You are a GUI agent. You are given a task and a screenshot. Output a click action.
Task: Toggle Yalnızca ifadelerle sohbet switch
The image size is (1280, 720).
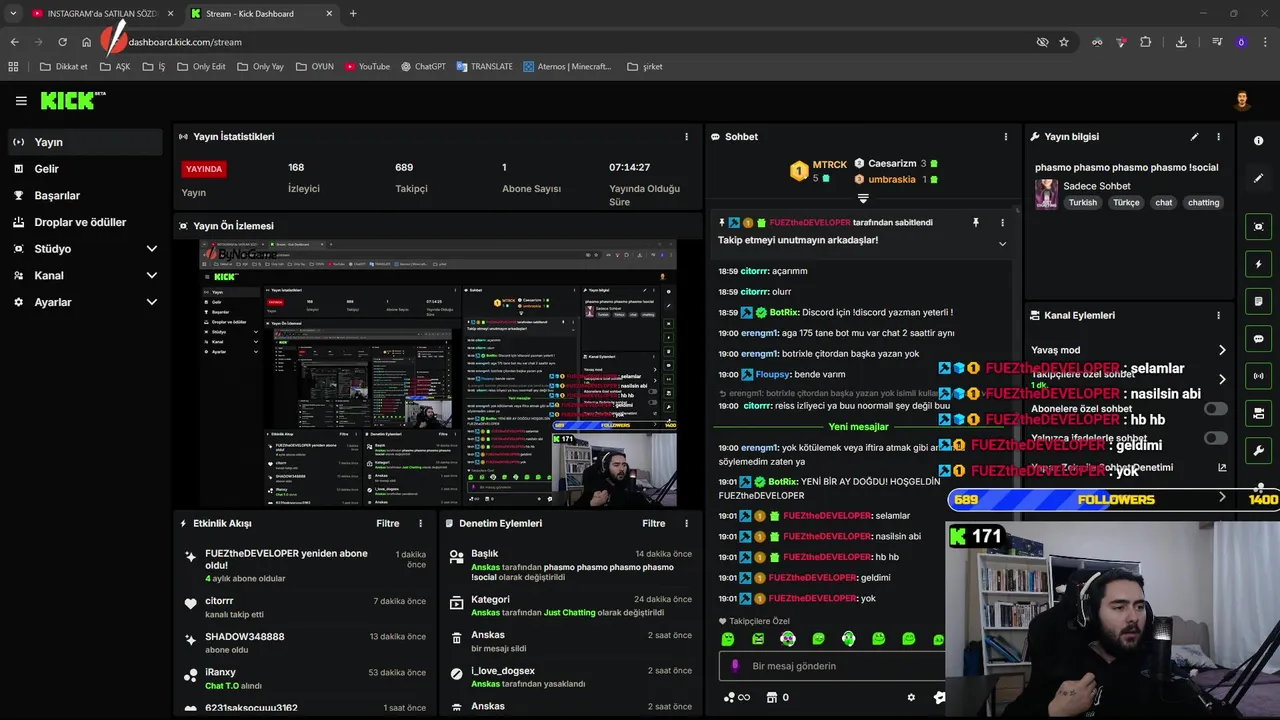1215,438
